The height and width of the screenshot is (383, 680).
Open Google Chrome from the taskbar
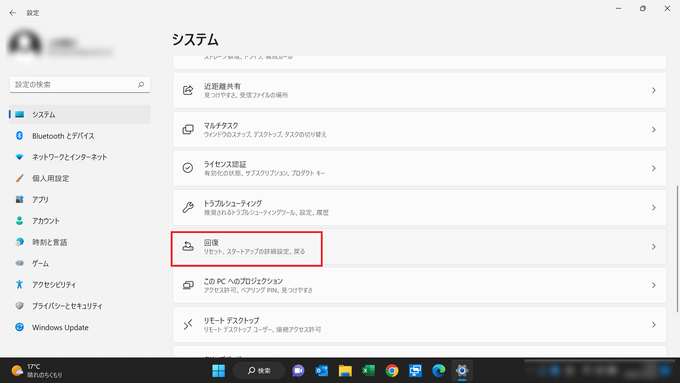coord(392,370)
